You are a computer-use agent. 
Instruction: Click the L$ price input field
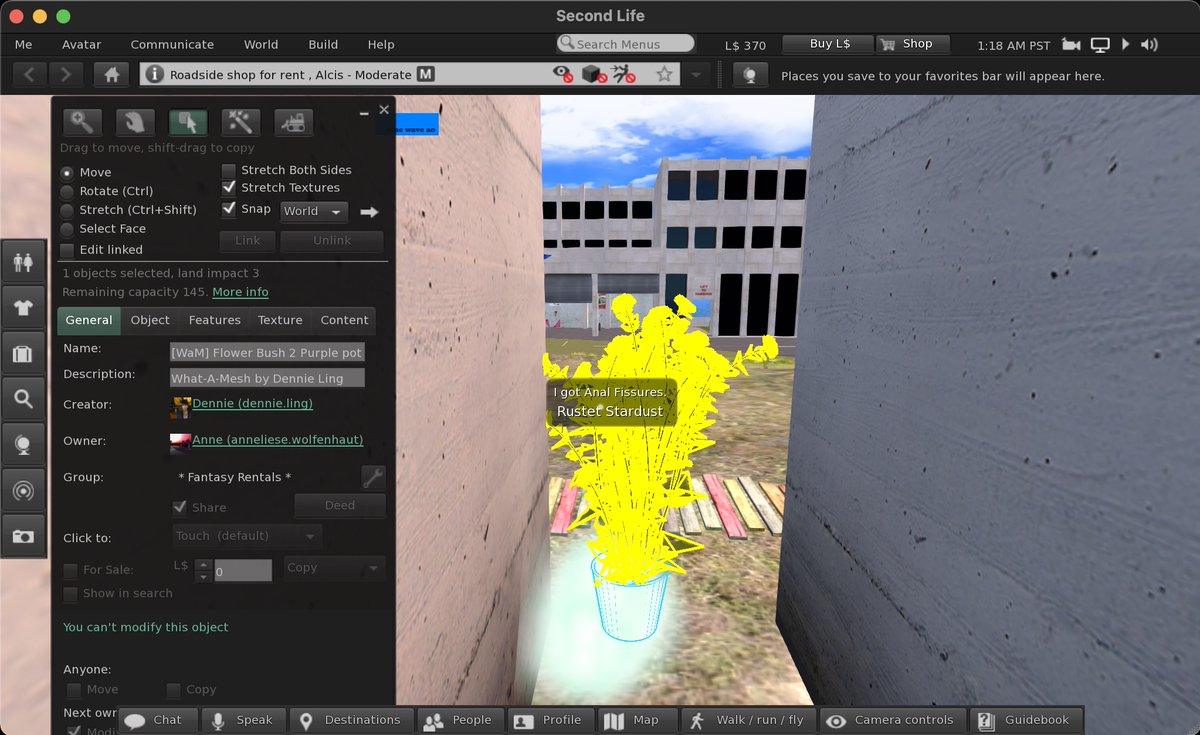[243, 571]
